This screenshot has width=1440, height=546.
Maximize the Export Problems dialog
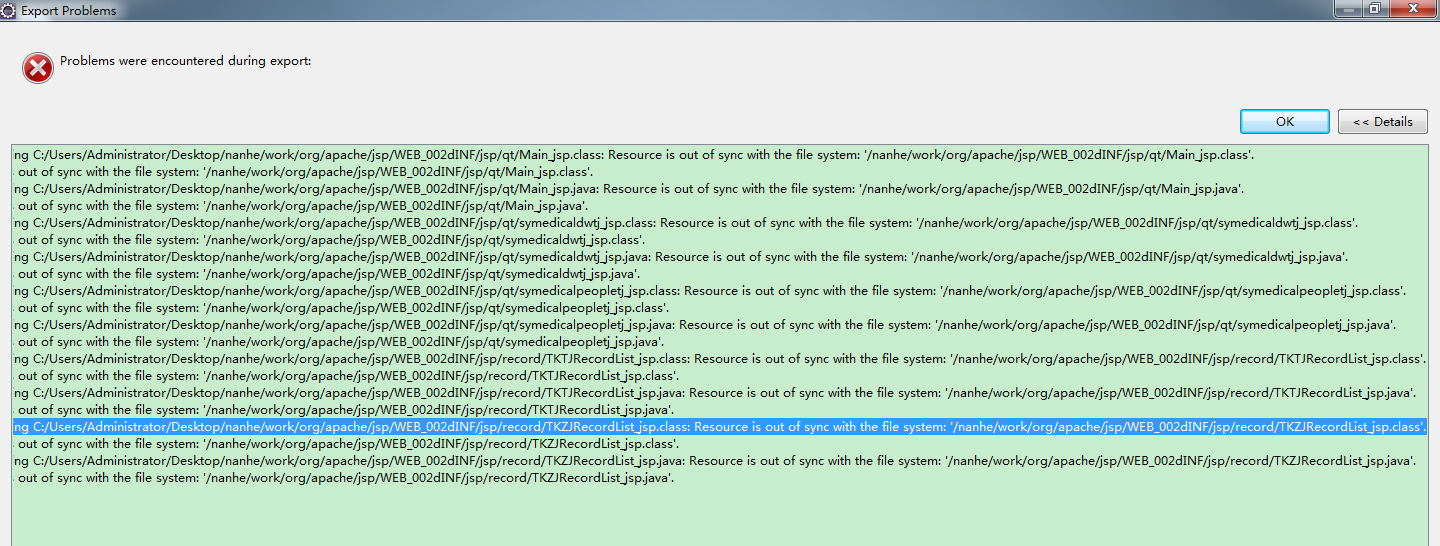[1375, 8]
